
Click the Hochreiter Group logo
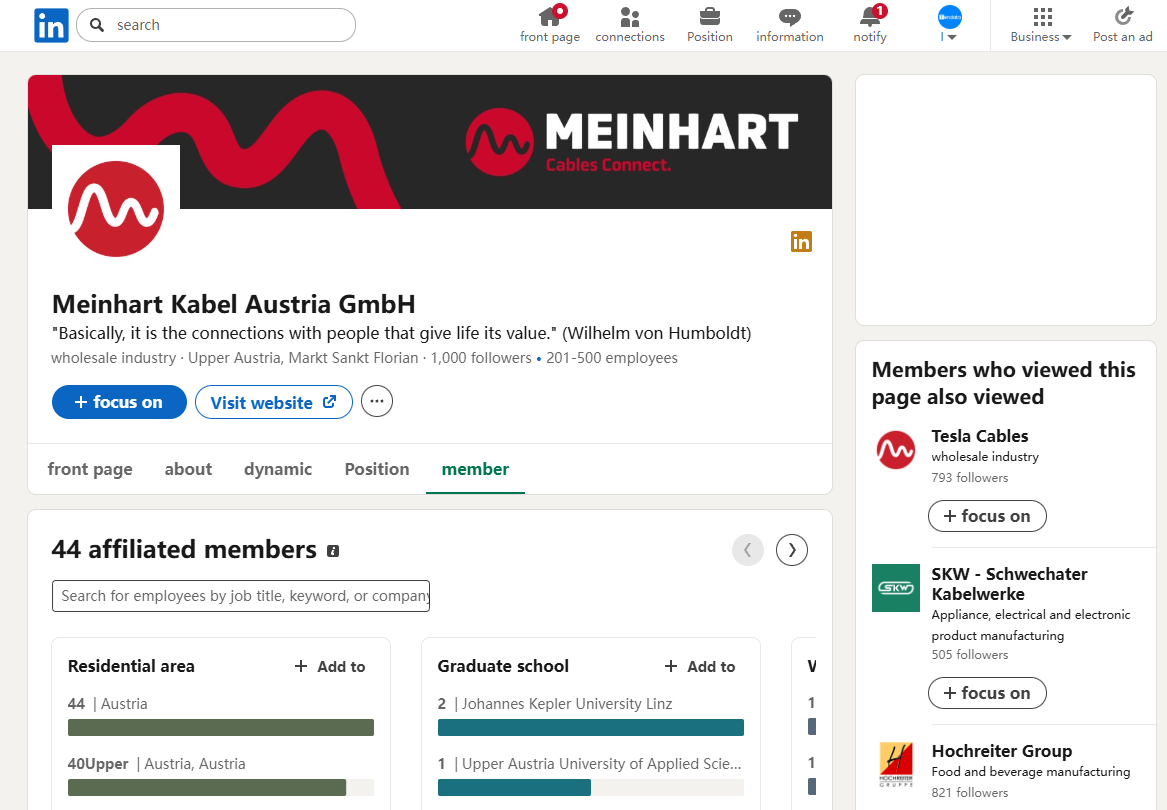click(895, 764)
